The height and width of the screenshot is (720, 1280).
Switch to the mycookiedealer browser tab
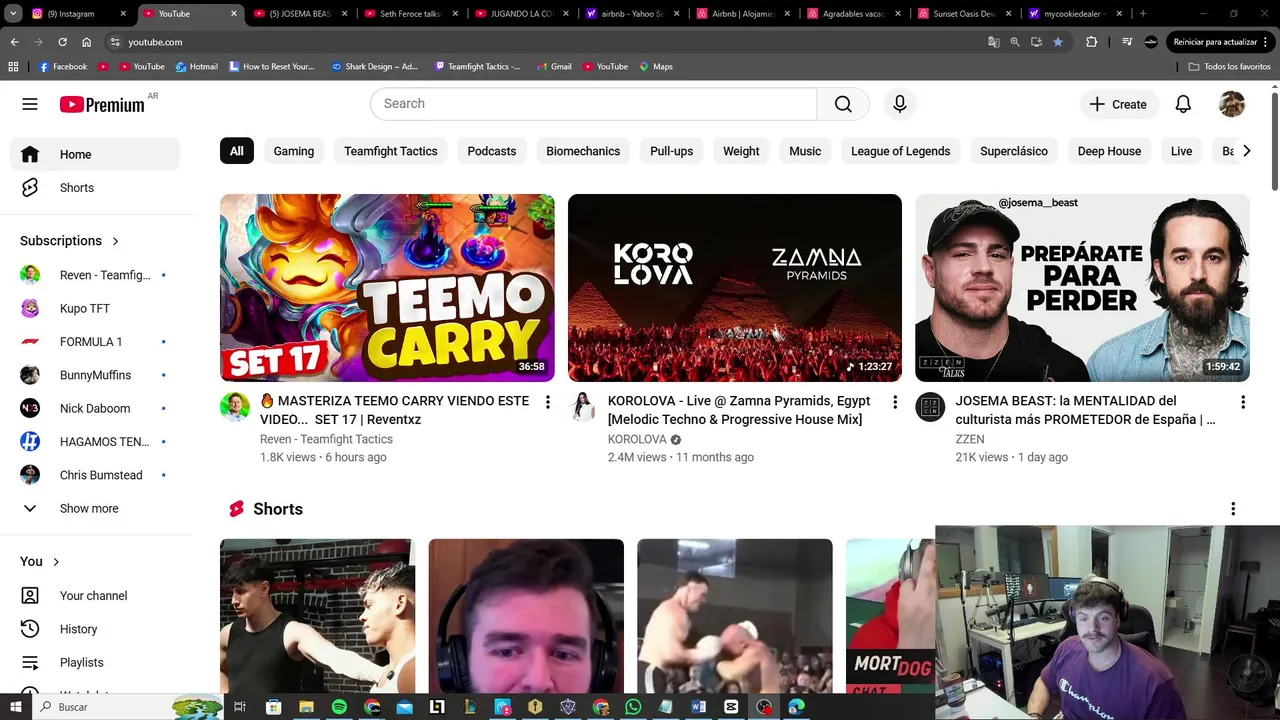click(1076, 14)
